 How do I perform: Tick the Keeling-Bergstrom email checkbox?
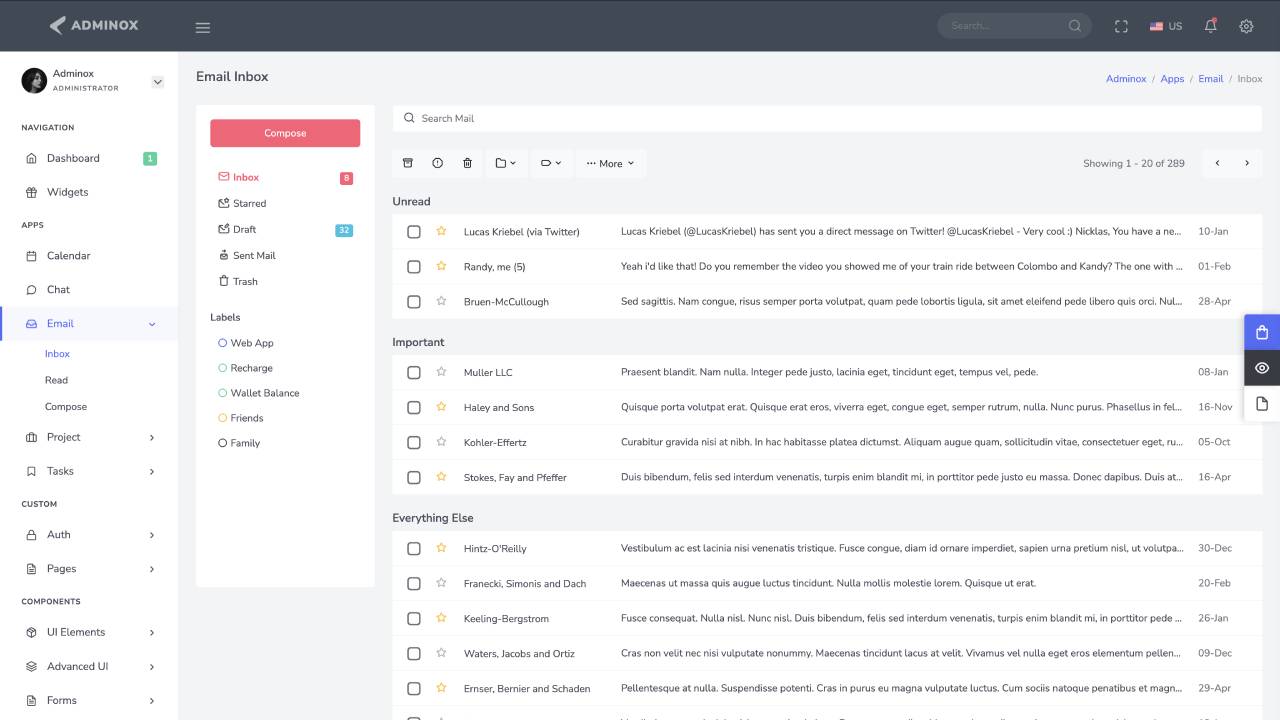[x=414, y=619]
